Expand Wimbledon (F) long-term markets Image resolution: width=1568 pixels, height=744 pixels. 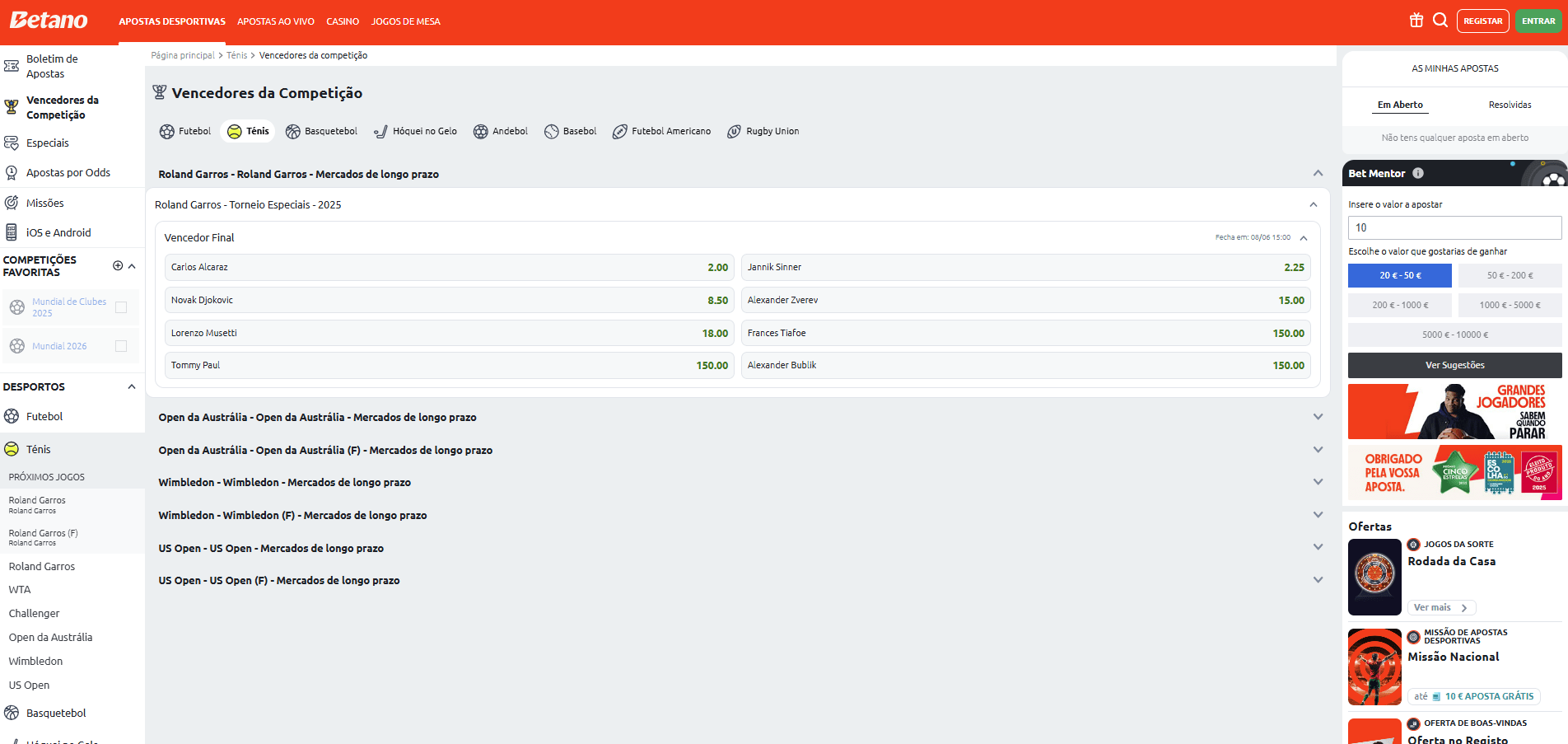pyautogui.click(x=1318, y=515)
